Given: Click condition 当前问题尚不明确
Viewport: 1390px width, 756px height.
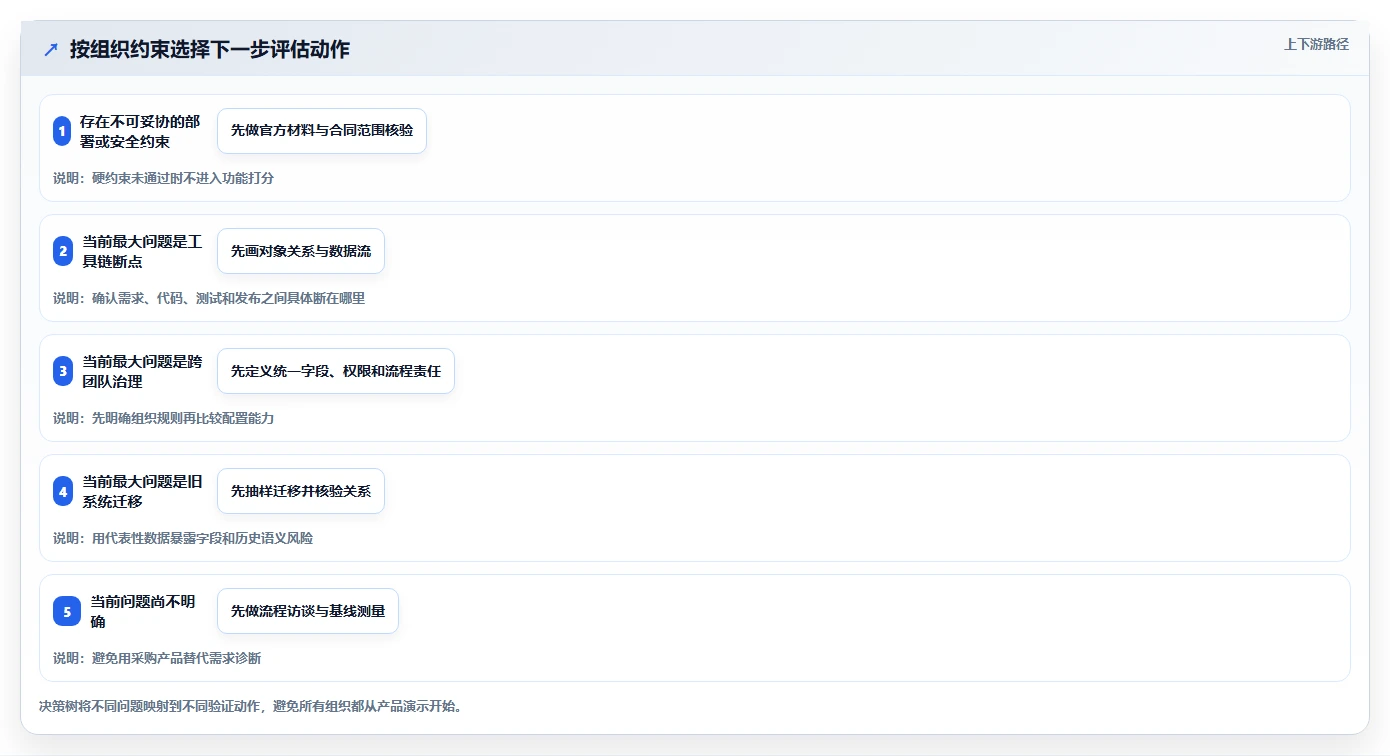Looking at the screenshot, I should pyautogui.click(x=144, y=611).
